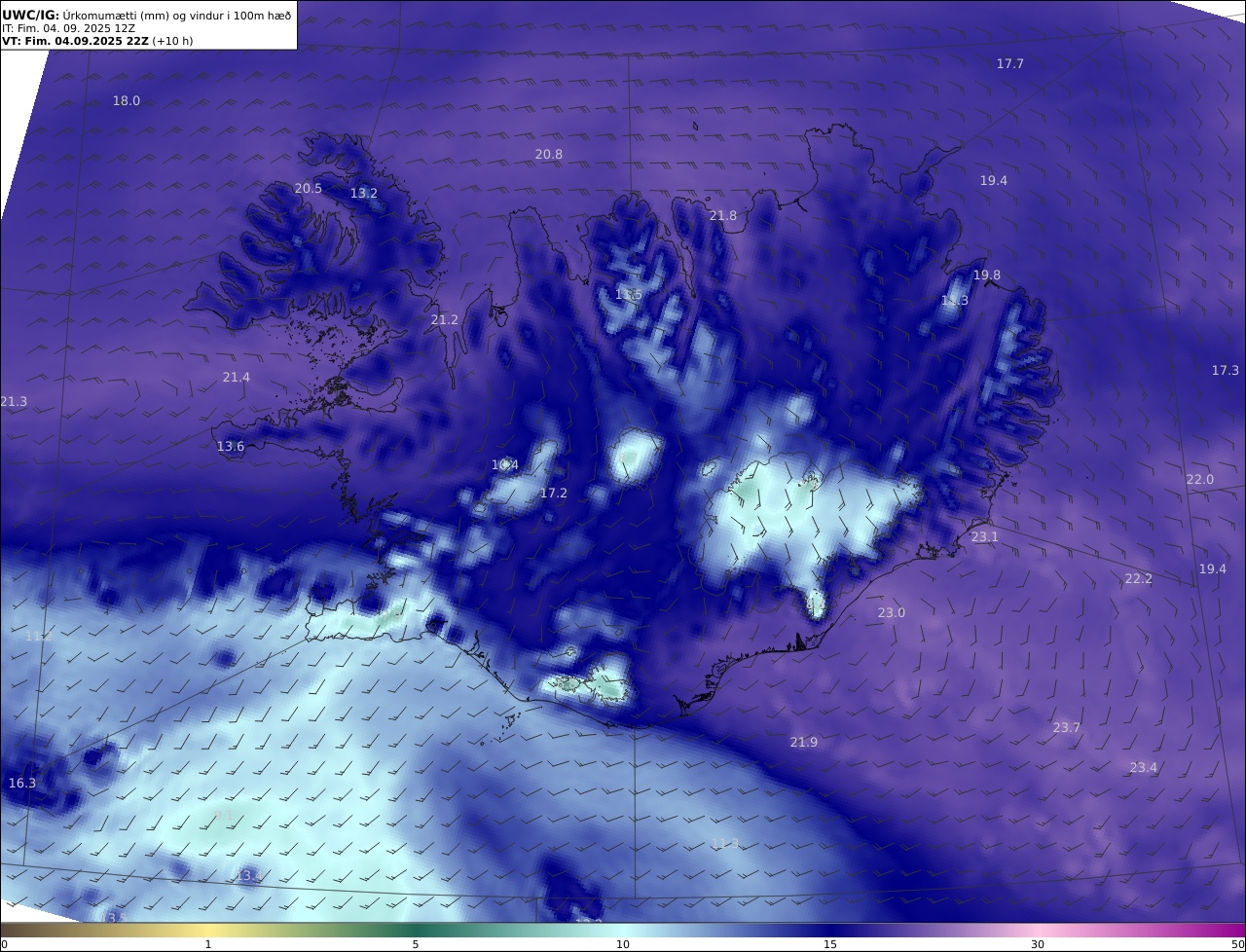The image size is (1246, 952).
Task: Click the 13.6 value label
Action: coord(231,446)
